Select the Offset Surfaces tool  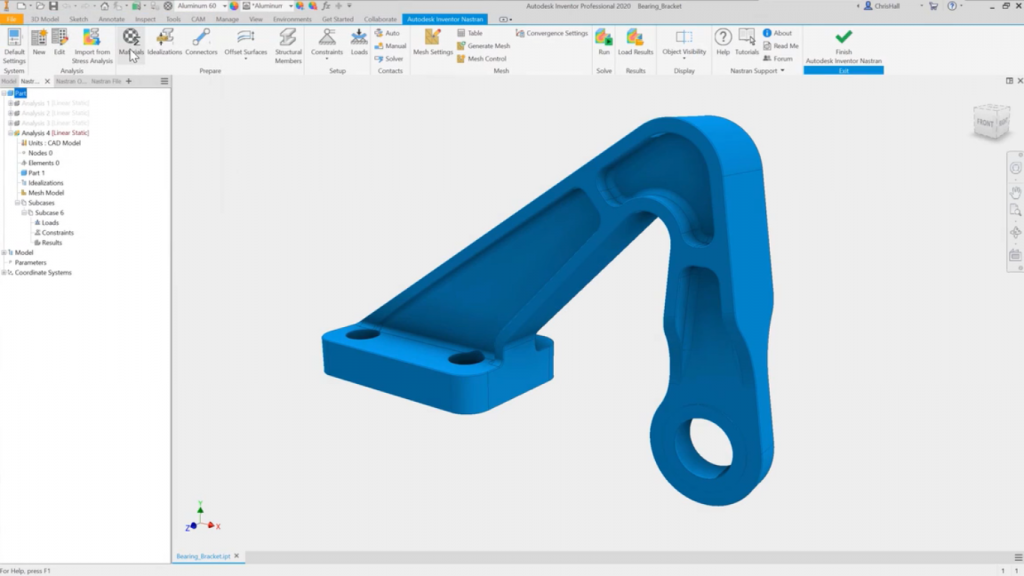point(245,43)
